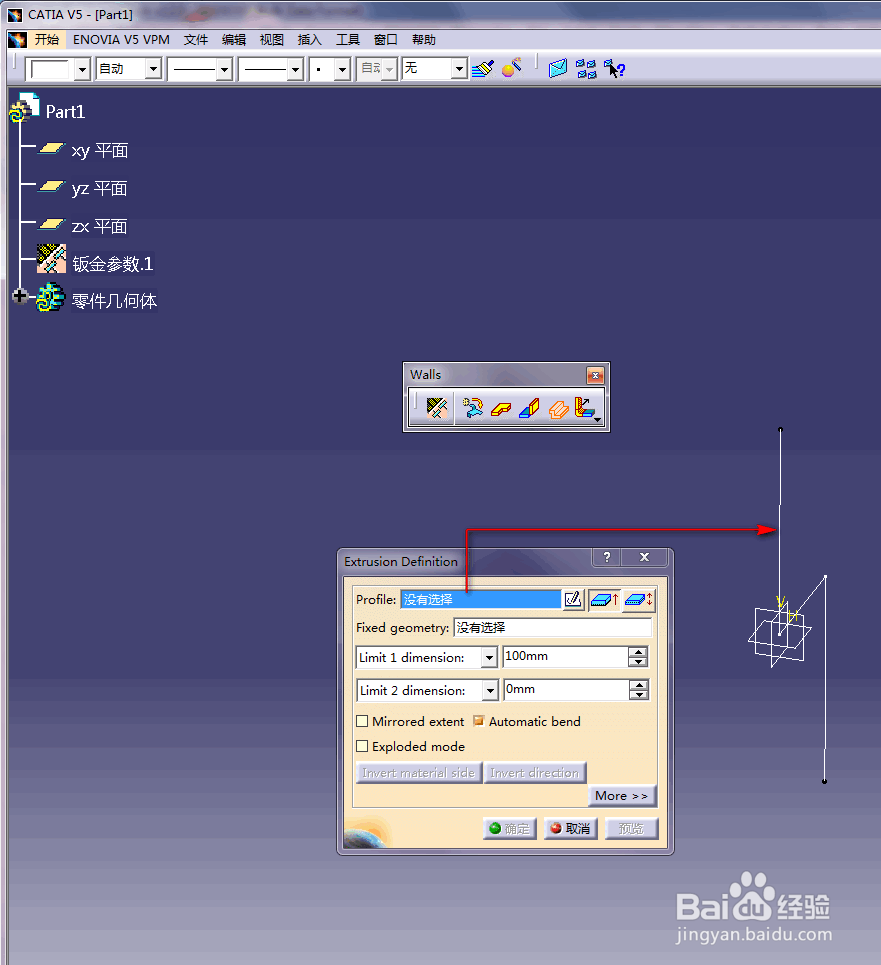Decrease the Limit 1 value with down arrow

pyautogui.click(x=638, y=662)
